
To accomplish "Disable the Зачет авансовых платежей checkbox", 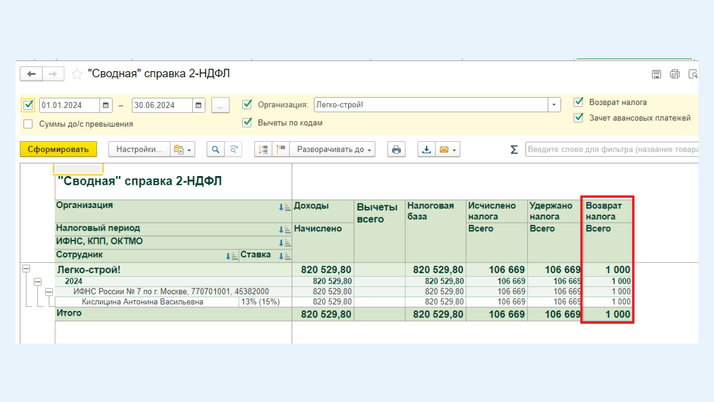I will tap(579, 118).
